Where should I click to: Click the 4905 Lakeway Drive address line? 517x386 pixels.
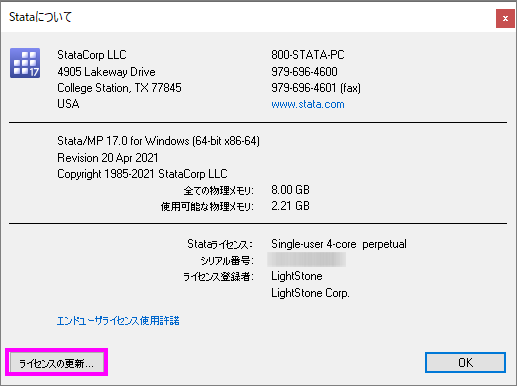coord(106,72)
